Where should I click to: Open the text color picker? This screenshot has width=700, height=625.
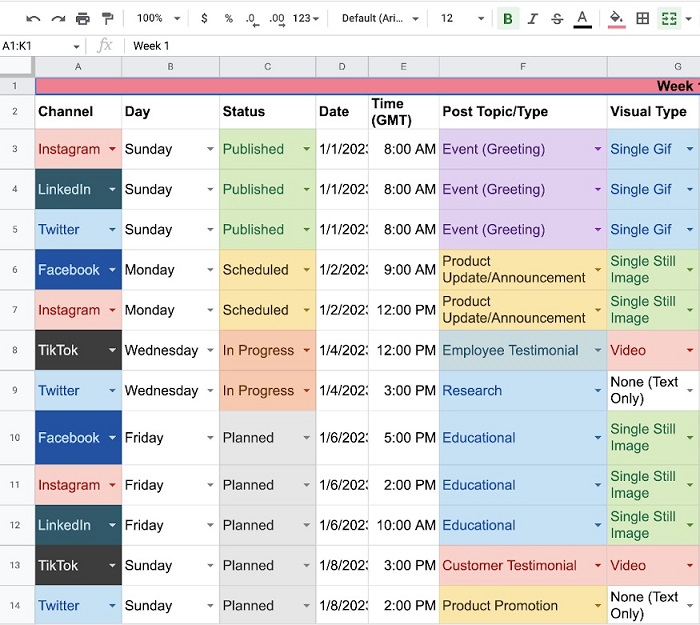pyautogui.click(x=582, y=19)
